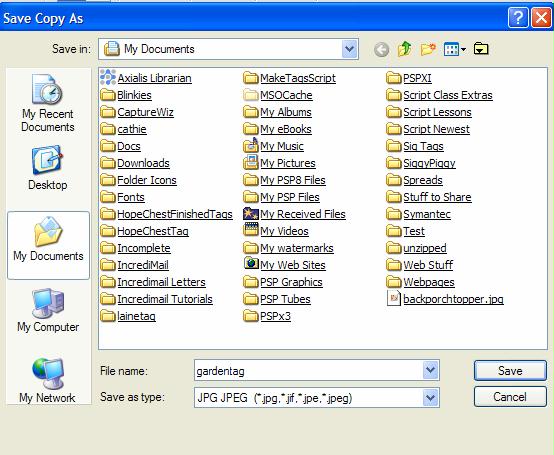554x455 pixels.
Task: Open My Computer in places bar
Action: 48,310
